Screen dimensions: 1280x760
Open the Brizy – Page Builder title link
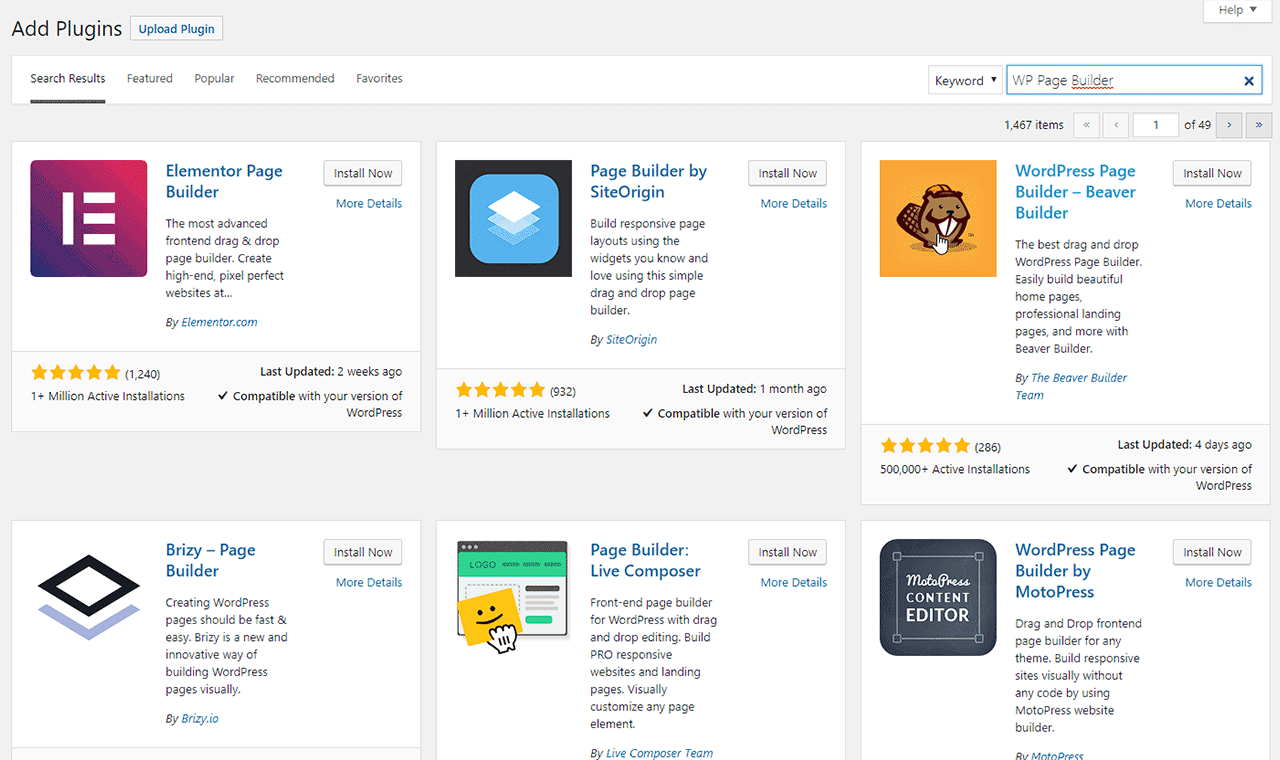coord(210,560)
